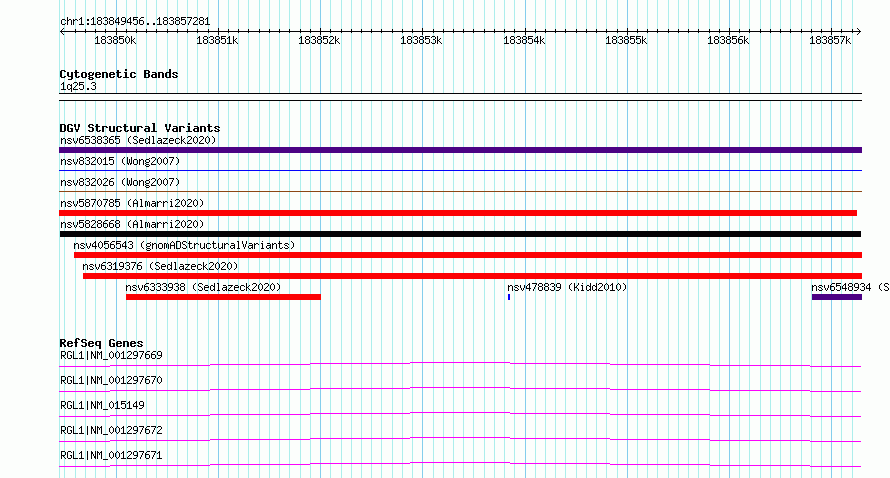The height and width of the screenshot is (478, 890).
Task: Click the 183857k ruler tick label
Action: [x=830, y=41]
